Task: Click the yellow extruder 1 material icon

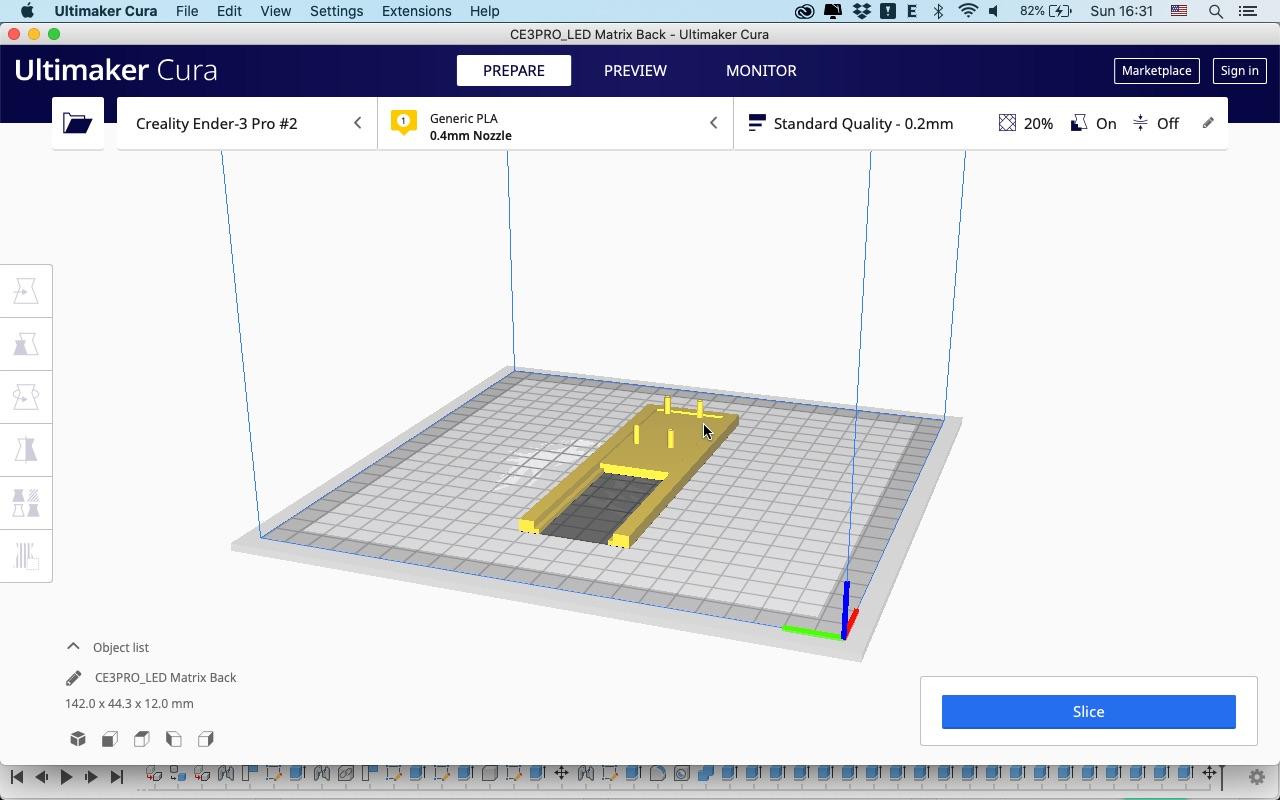Action: (x=404, y=123)
